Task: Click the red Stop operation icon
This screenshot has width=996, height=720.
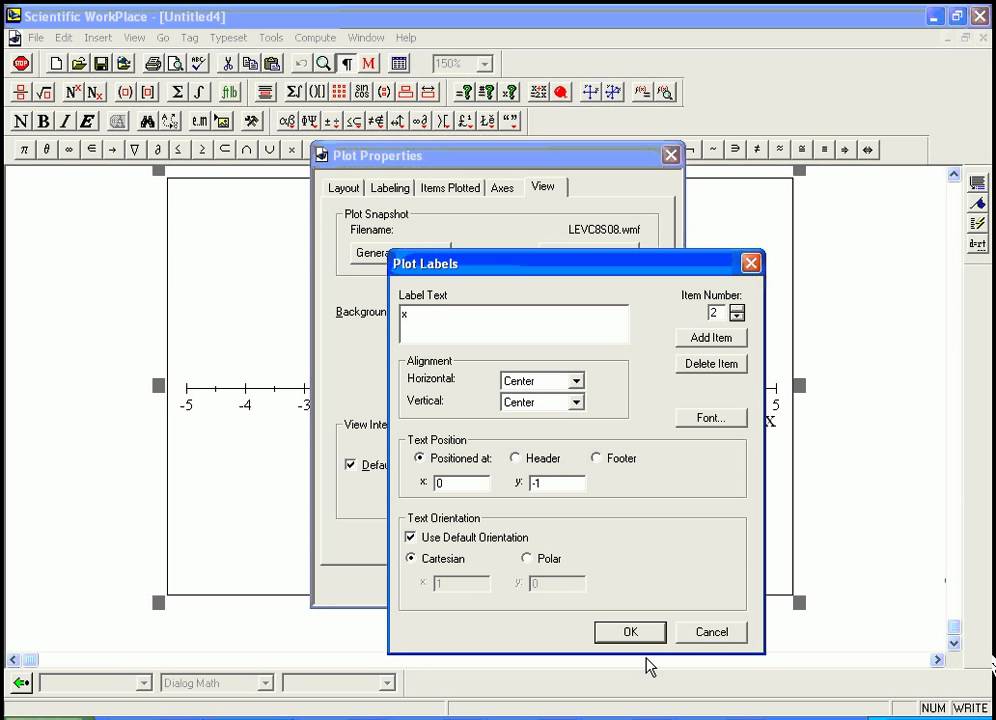Action: [x=21, y=64]
